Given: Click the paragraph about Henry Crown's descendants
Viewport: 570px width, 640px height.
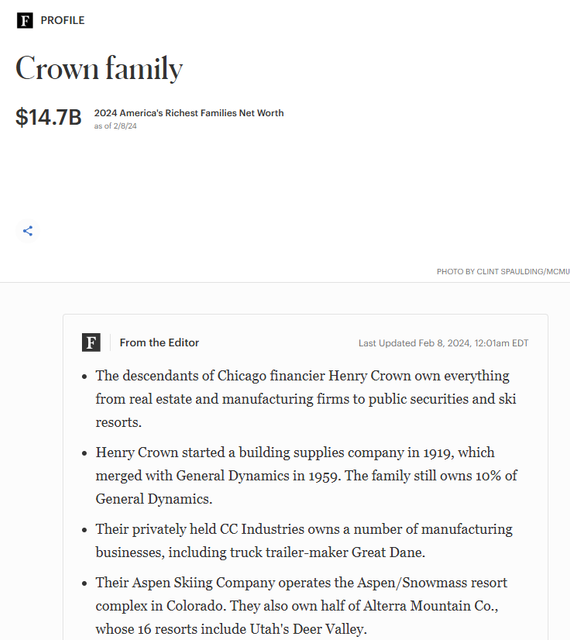Looking at the screenshot, I should 306,399.
